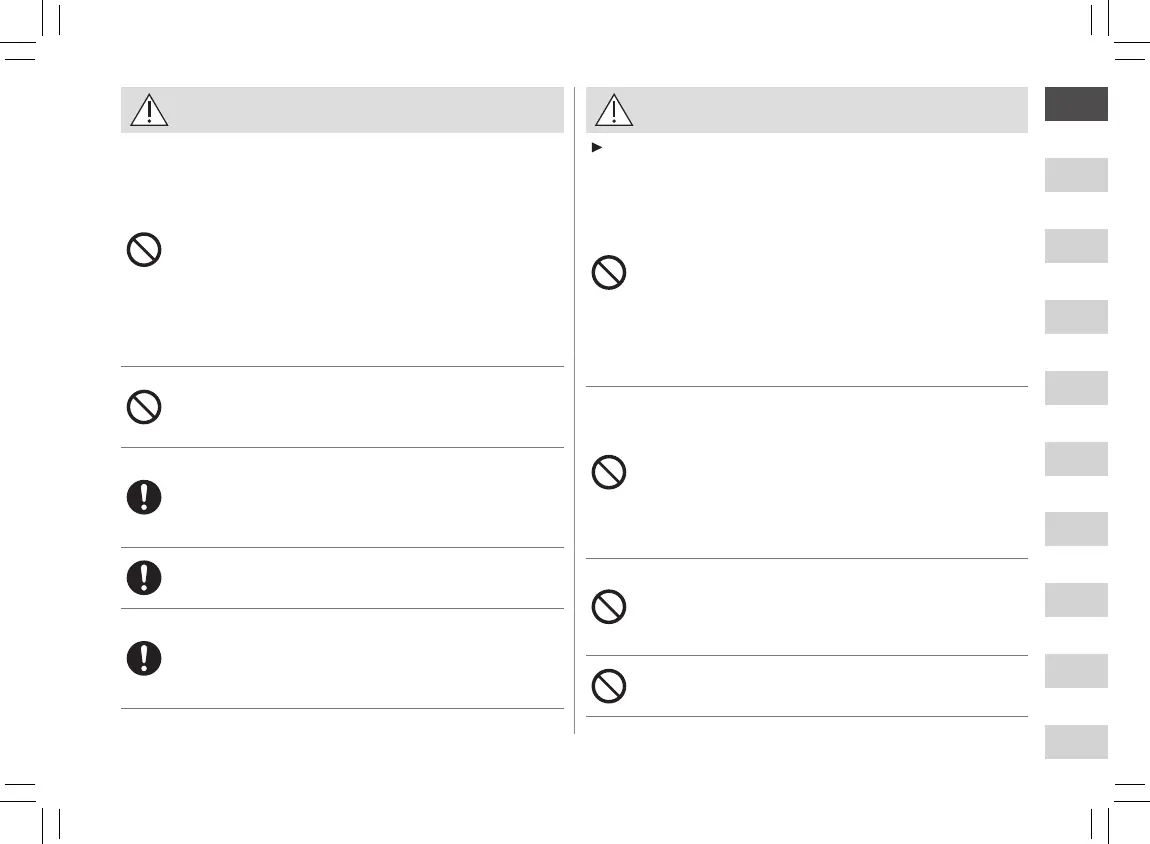Click the bottom exclamation mark icon, left column
The width and height of the screenshot is (1150, 844).
pyautogui.click(x=144, y=657)
